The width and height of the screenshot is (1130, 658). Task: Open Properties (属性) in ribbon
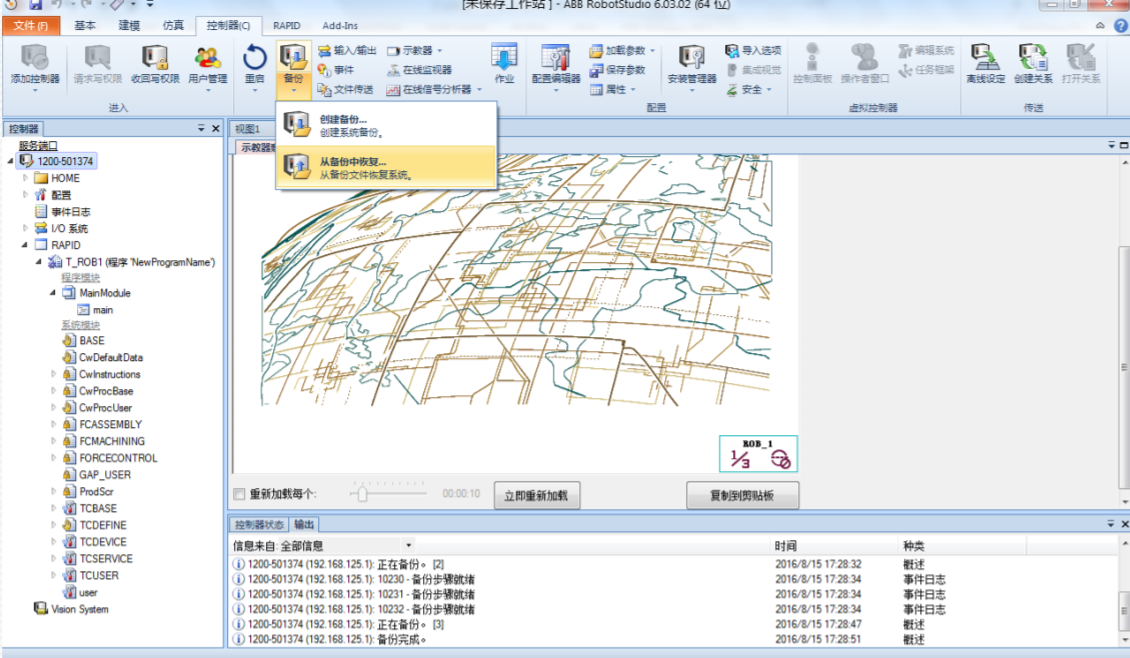click(x=613, y=89)
